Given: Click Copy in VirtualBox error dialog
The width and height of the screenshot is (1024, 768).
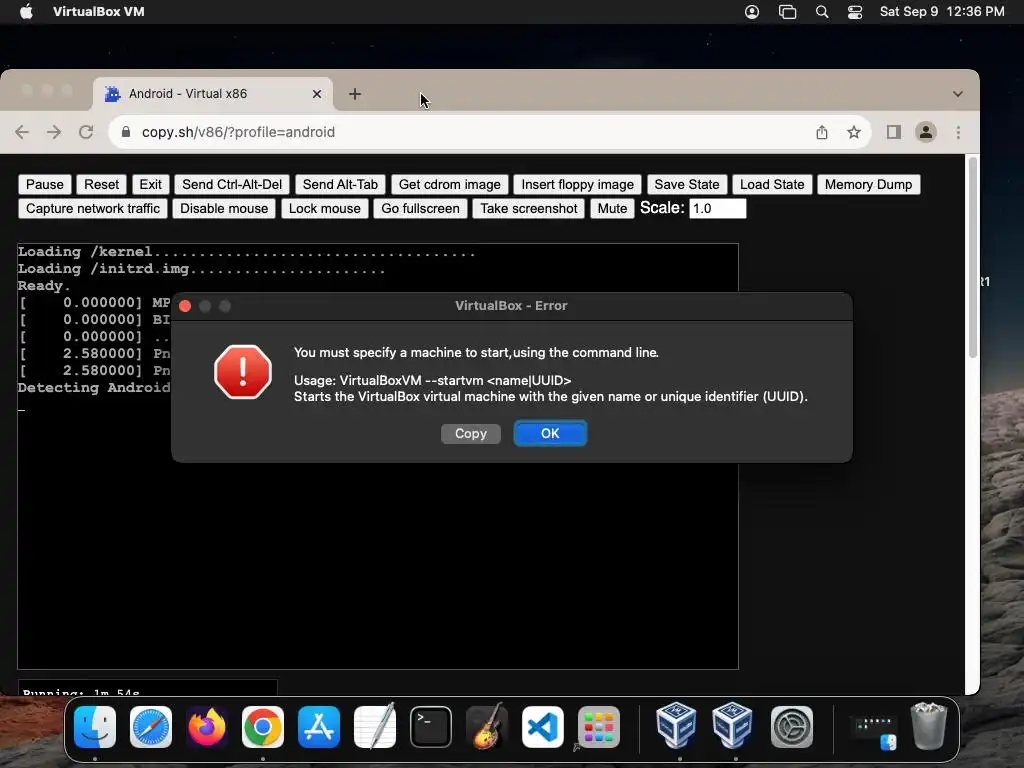Looking at the screenshot, I should [471, 434].
